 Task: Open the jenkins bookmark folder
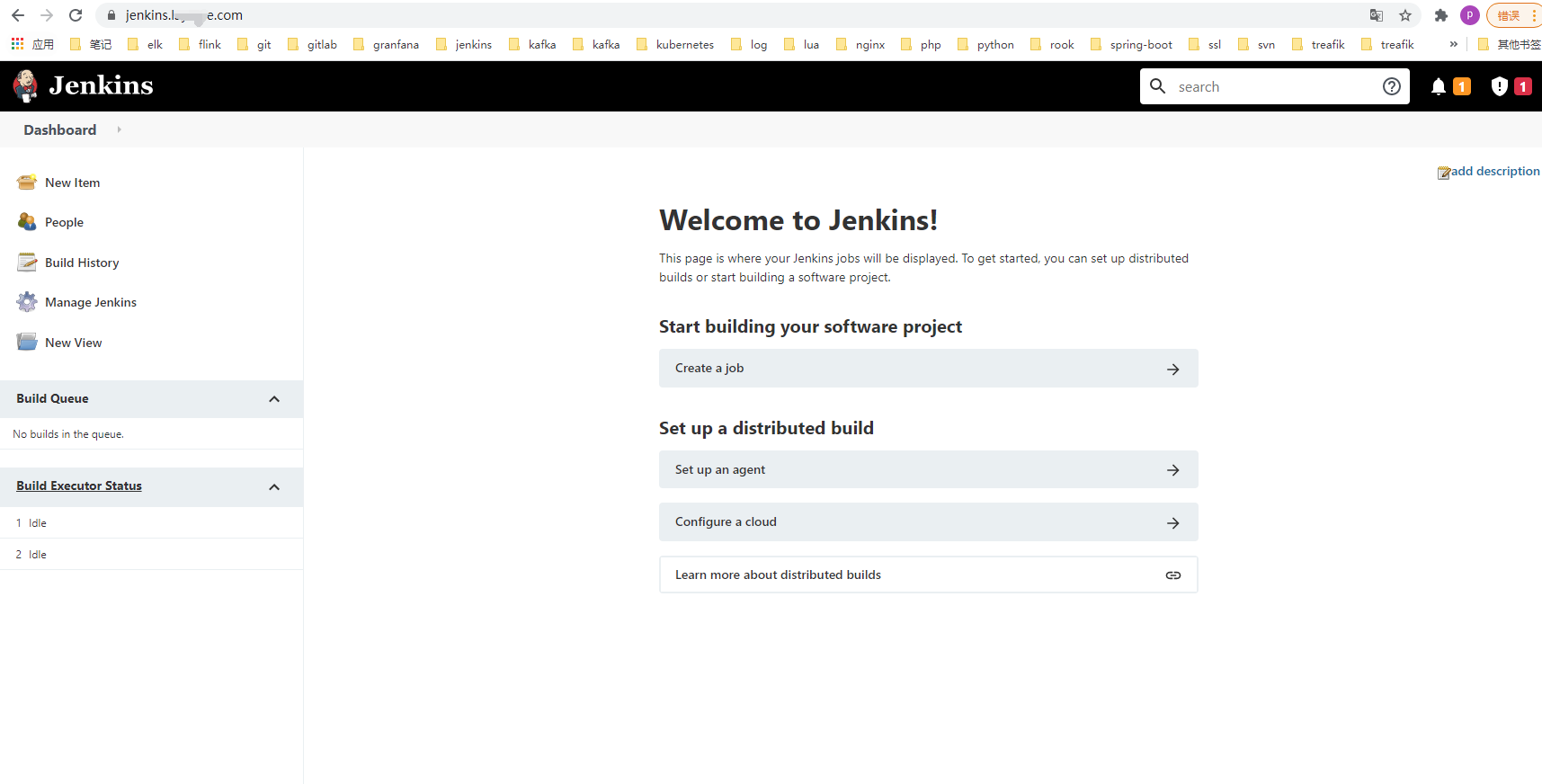click(464, 44)
